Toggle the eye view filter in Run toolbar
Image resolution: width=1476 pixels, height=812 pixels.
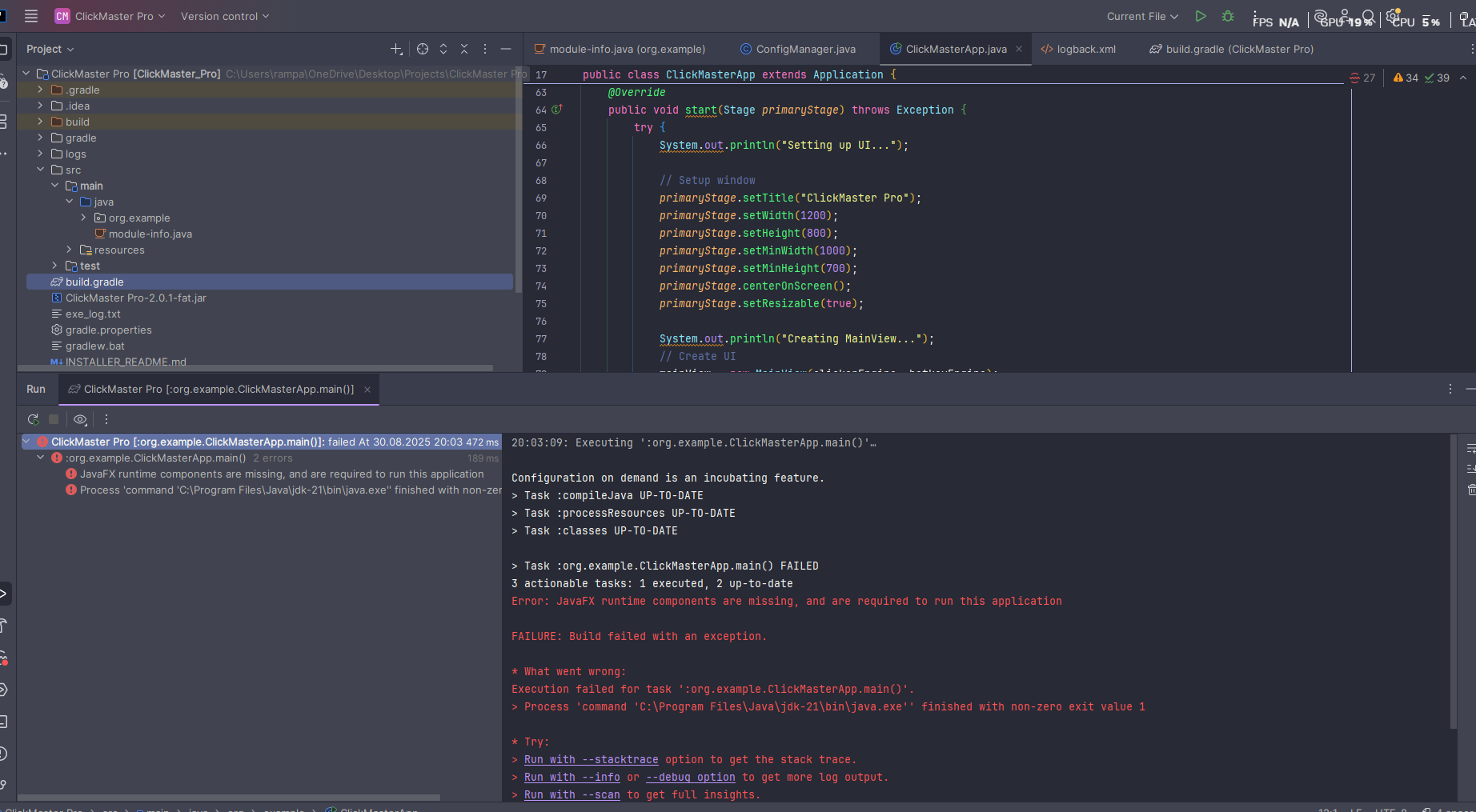tap(80, 419)
